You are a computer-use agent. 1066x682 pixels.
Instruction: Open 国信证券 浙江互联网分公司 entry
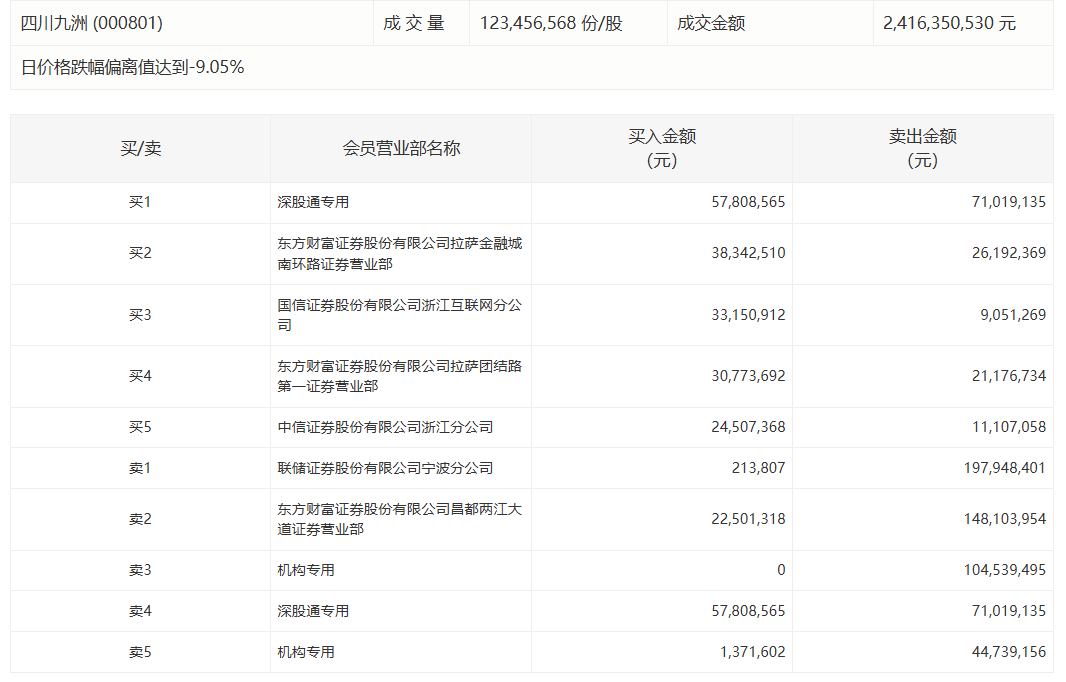399,315
